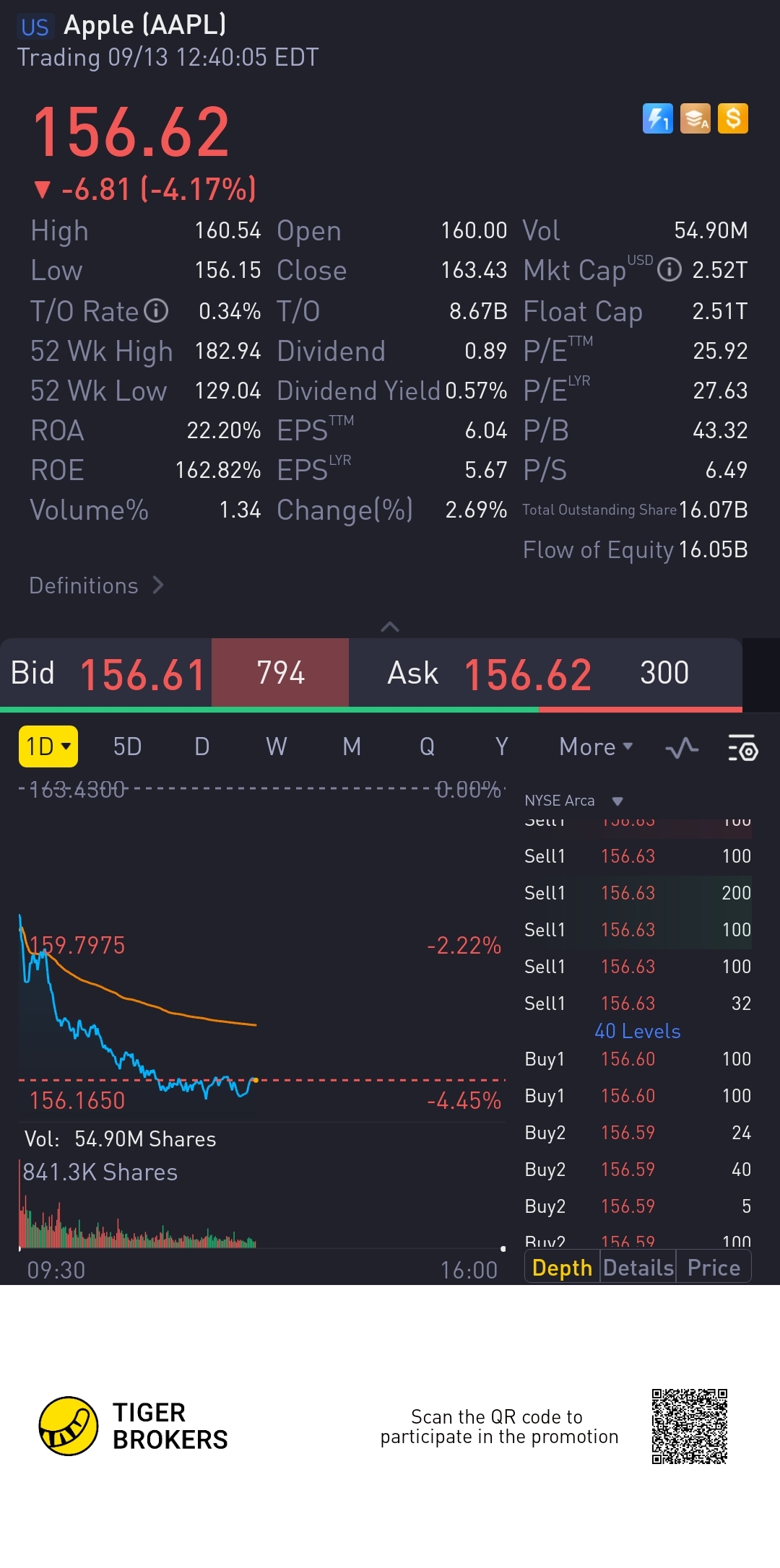780x1568 pixels.
Task: Open the Mkt Cap info icon
Action: (x=669, y=270)
